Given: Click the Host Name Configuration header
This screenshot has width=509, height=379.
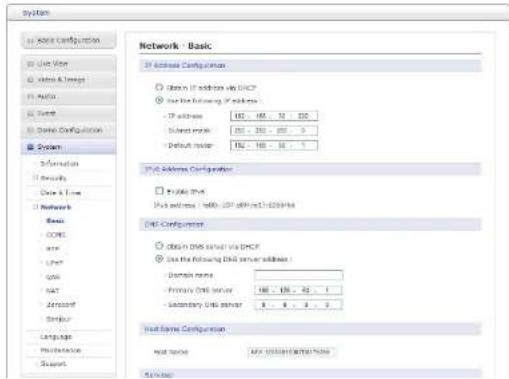Looking at the screenshot, I should tap(310, 329).
